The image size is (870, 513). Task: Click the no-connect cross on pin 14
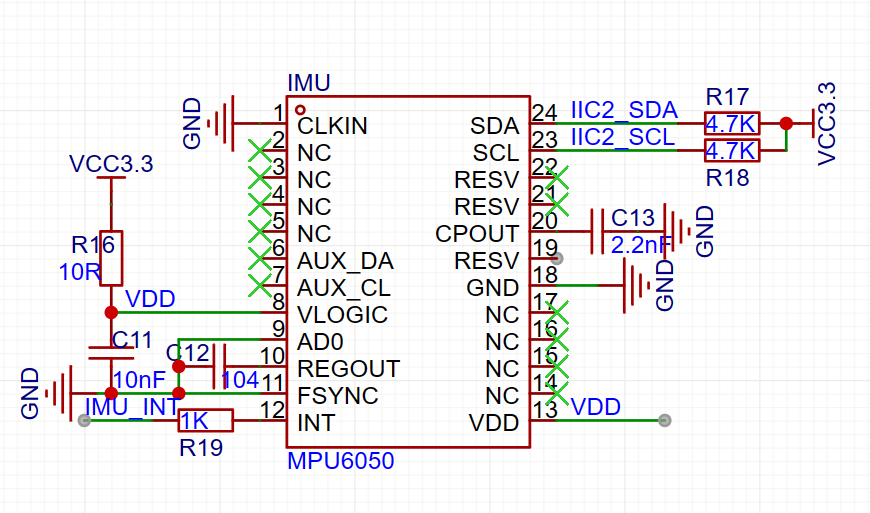(x=557, y=394)
